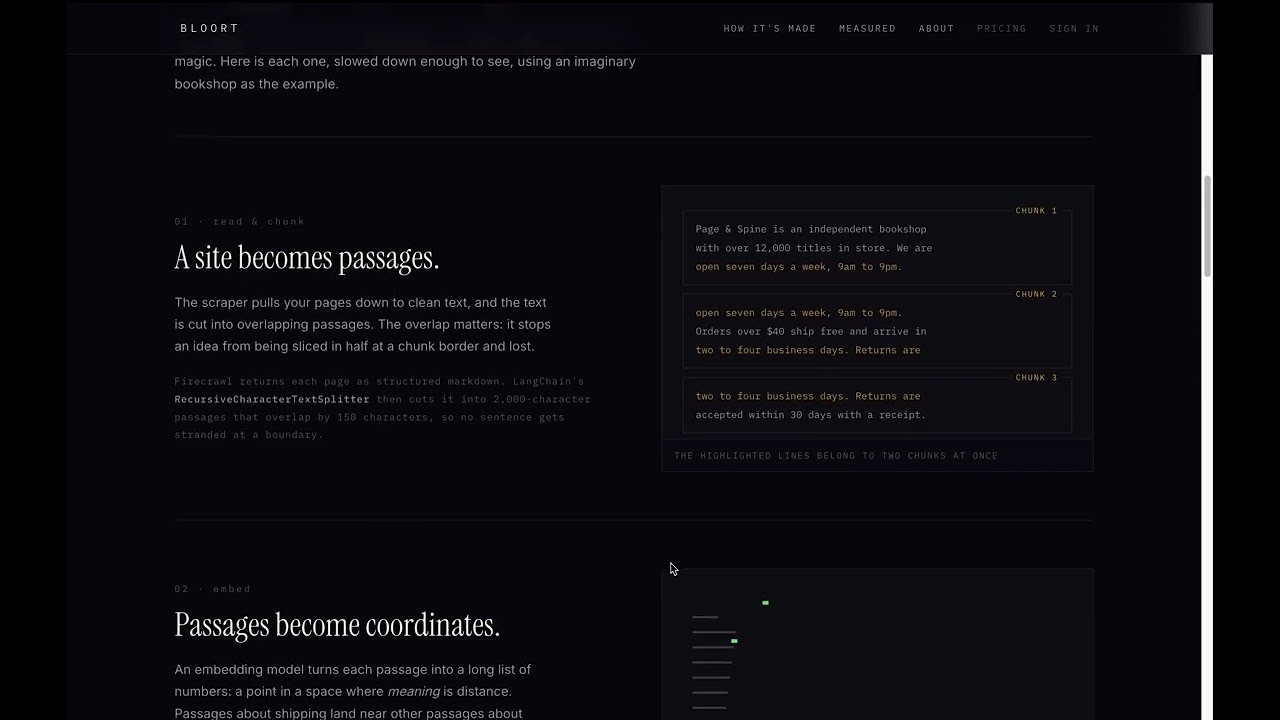The height and width of the screenshot is (720, 1280).
Task: Click 'accepted within 30 days with a receipt.' line
Action: pos(811,415)
